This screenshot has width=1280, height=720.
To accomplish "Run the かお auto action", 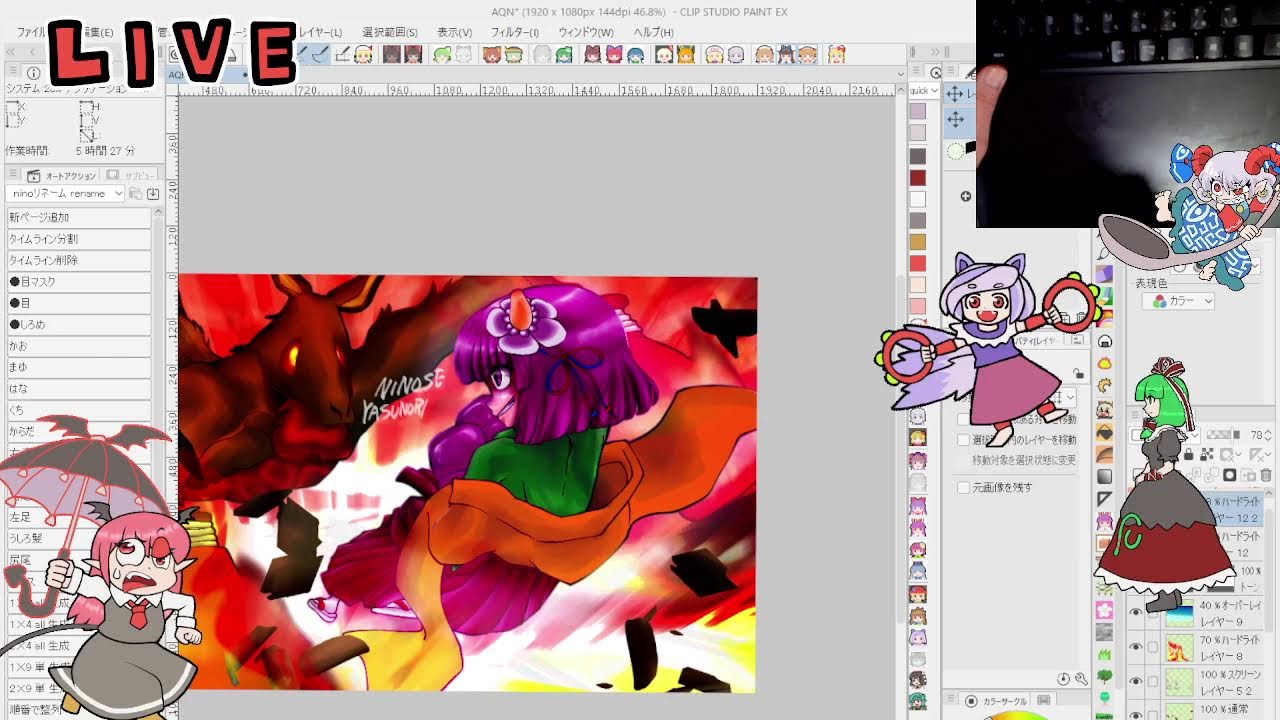I will tap(79, 346).
